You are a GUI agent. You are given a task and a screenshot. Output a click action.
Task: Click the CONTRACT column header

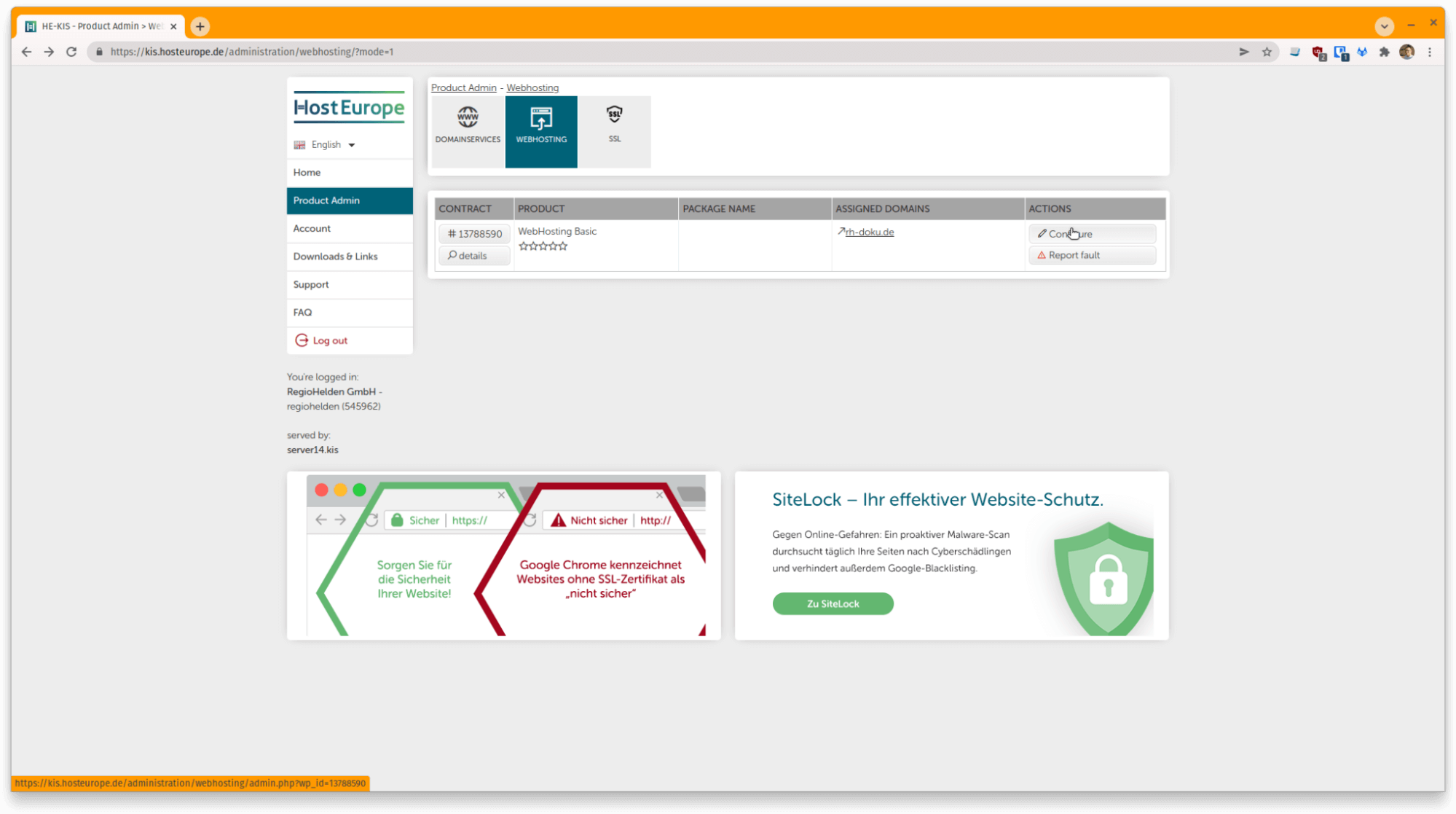[474, 208]
